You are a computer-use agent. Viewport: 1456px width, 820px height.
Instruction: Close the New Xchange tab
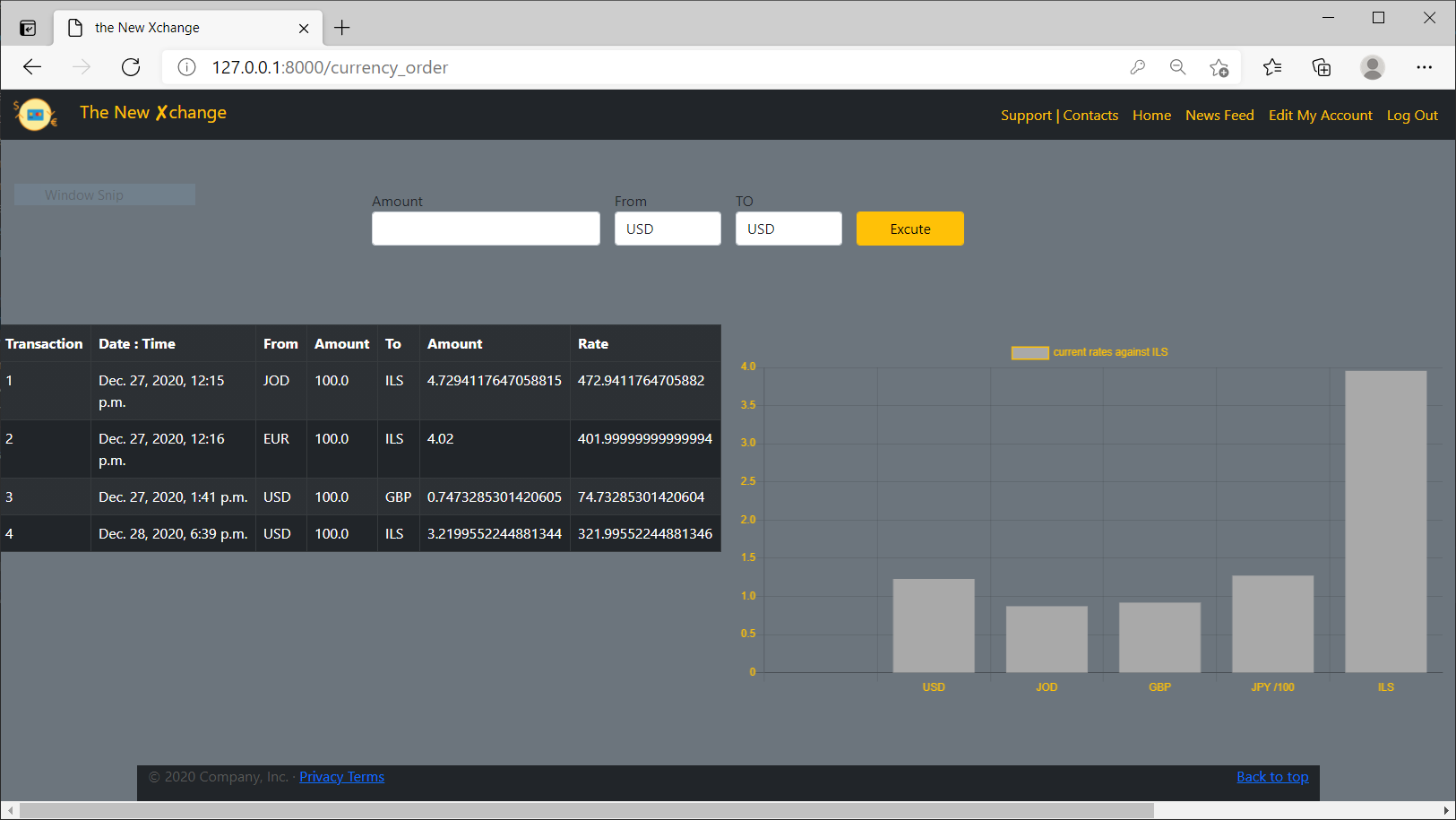click(304, 28)
